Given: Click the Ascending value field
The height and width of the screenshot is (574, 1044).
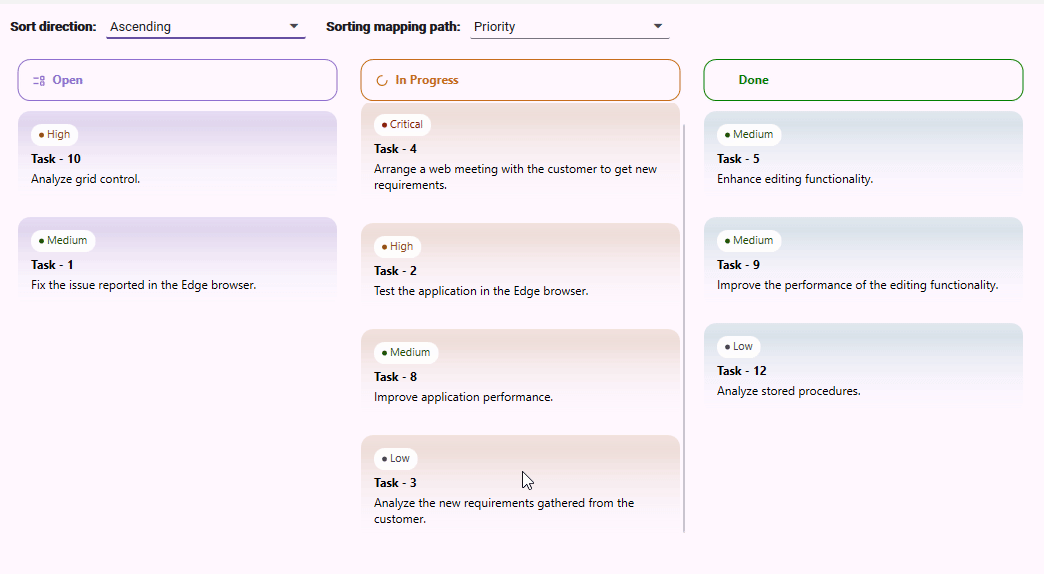Looking at the screenshot, I should (x=206, y=27).
